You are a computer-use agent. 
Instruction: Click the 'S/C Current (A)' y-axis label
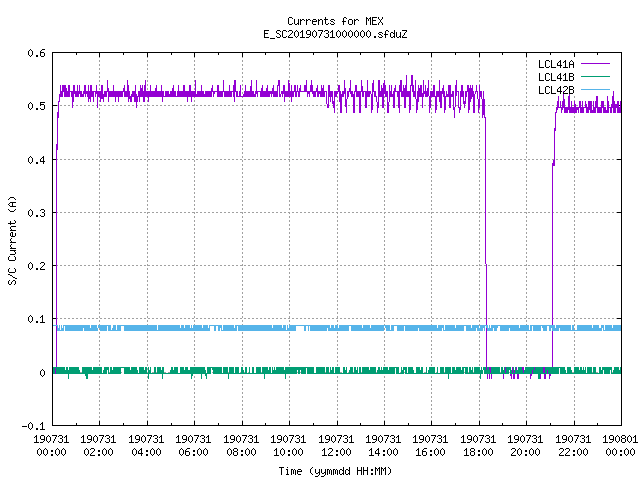click(12, 240)
